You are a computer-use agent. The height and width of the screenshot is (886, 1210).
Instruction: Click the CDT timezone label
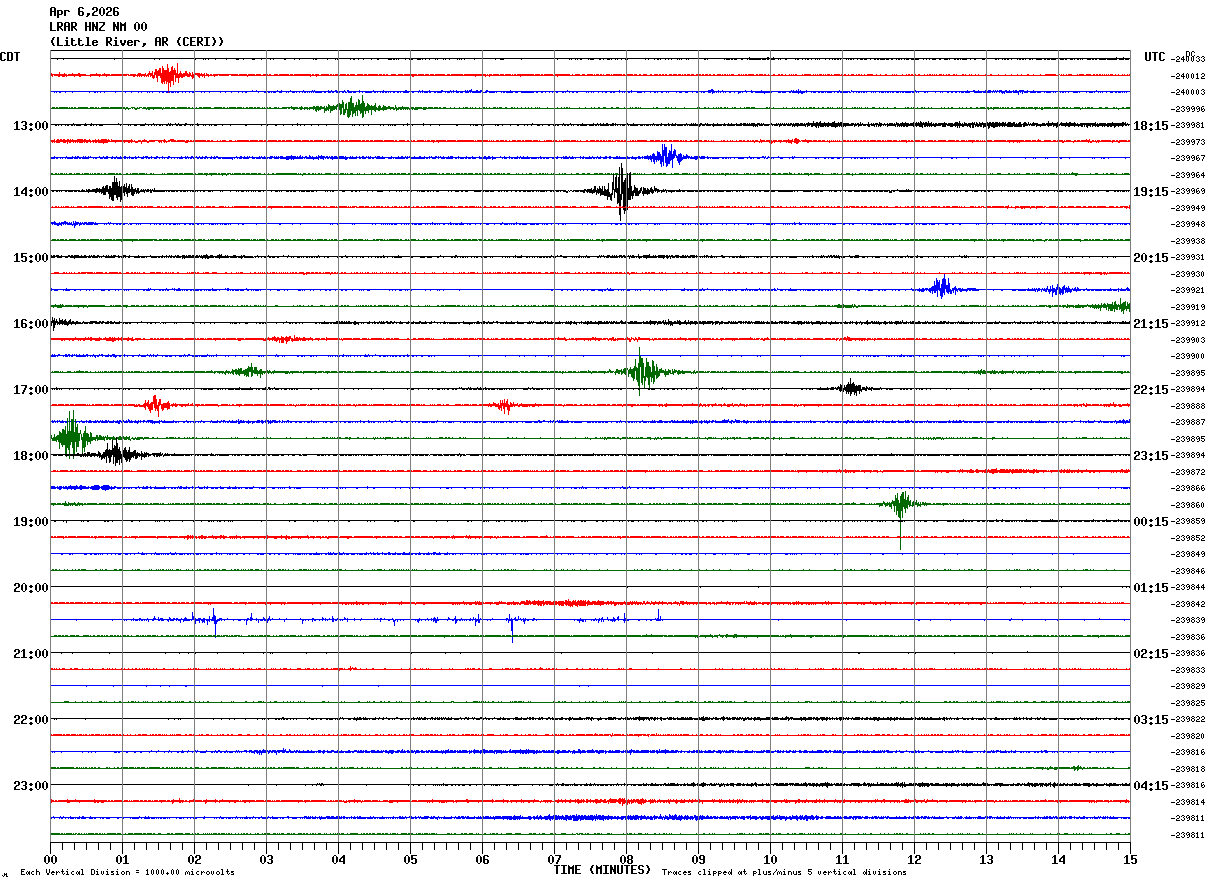tap(10, 57)
